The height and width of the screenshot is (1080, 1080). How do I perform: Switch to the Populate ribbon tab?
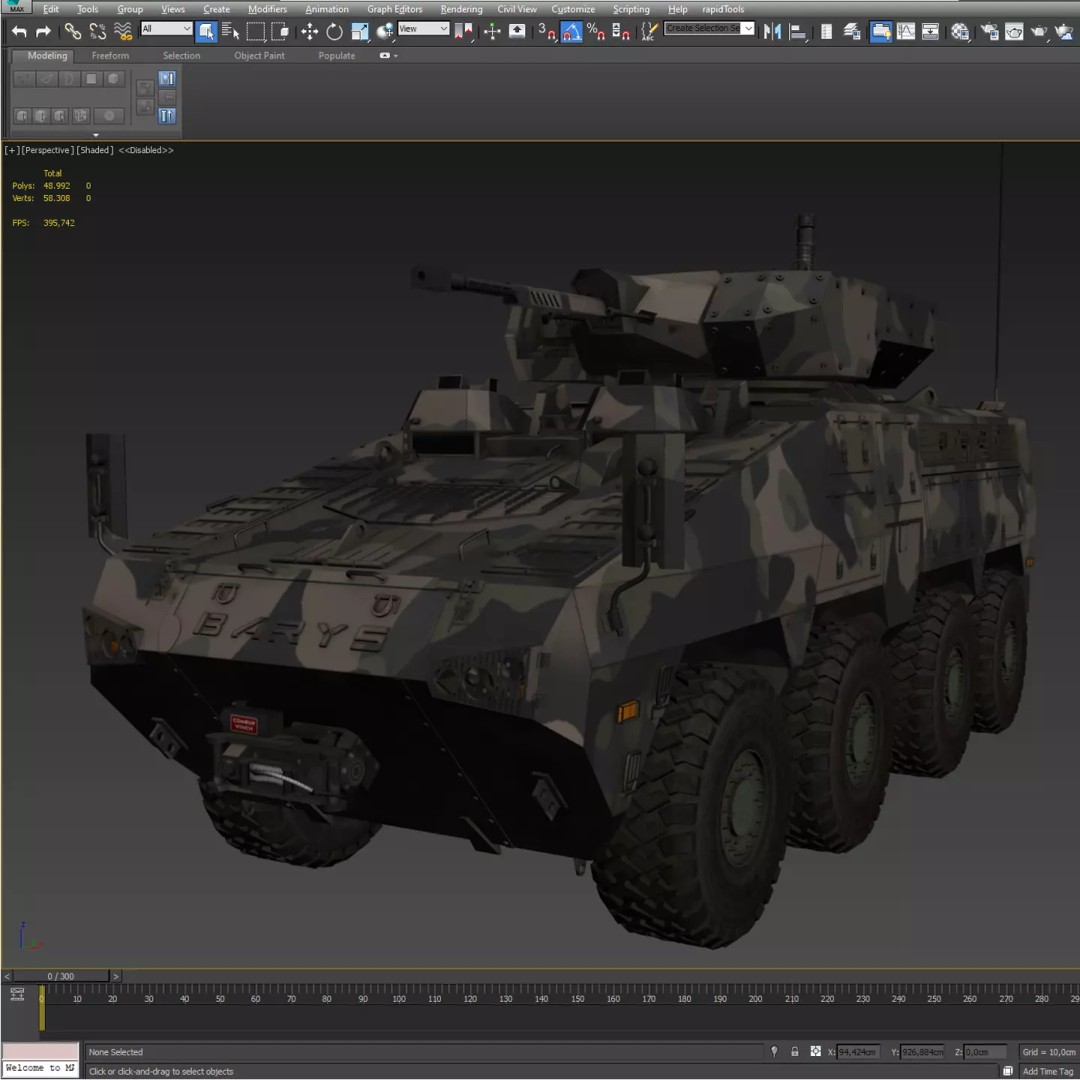coord(337,56)
